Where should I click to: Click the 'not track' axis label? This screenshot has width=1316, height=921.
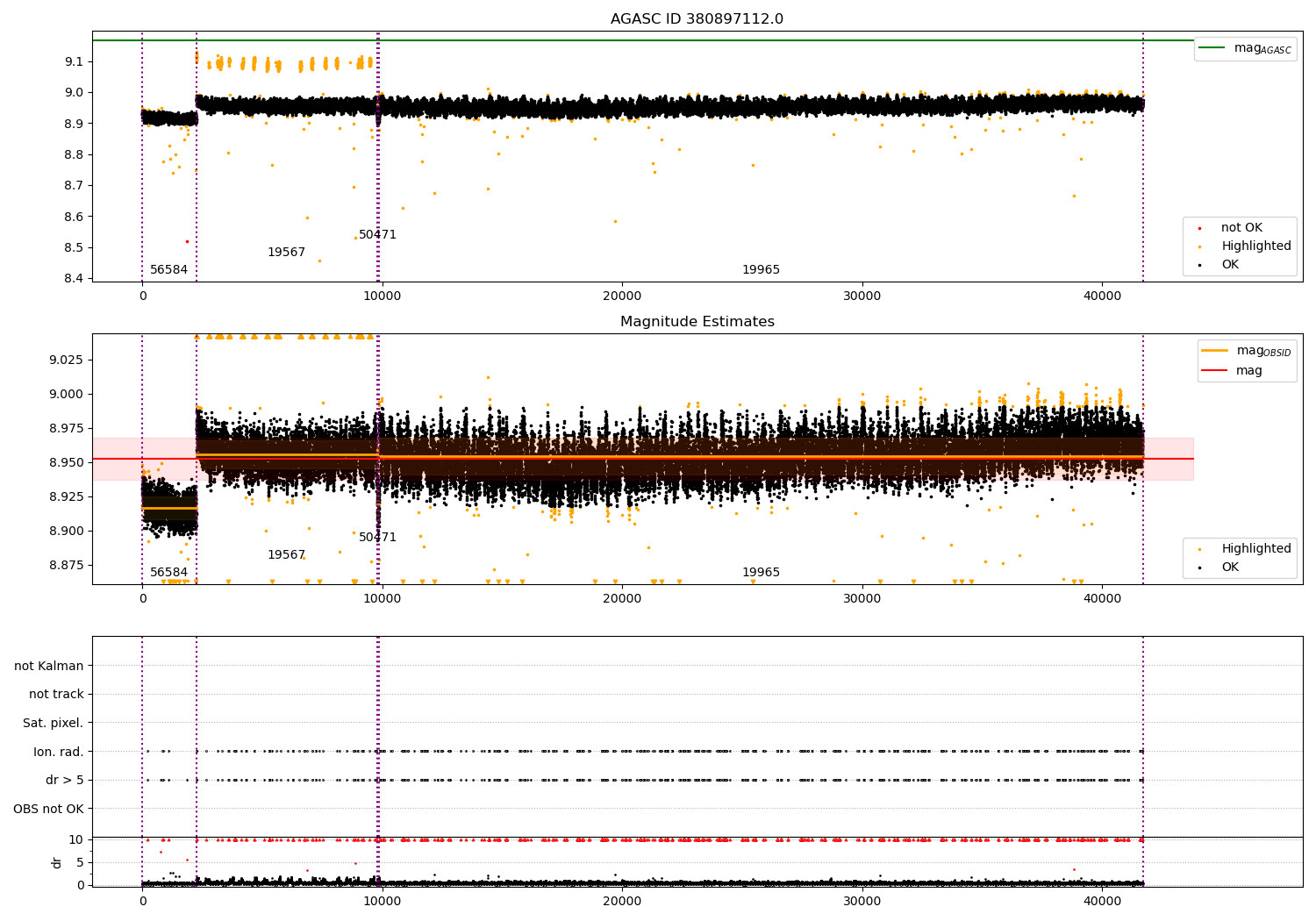[56, 695]
